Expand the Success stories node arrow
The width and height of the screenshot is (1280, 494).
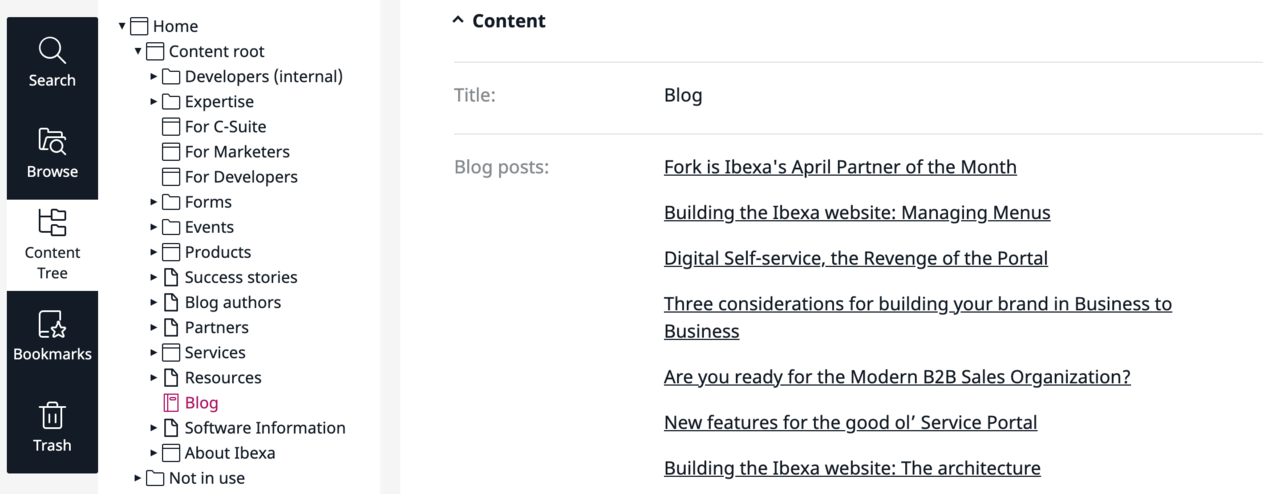pyautogui.click(x=154, y=277)
